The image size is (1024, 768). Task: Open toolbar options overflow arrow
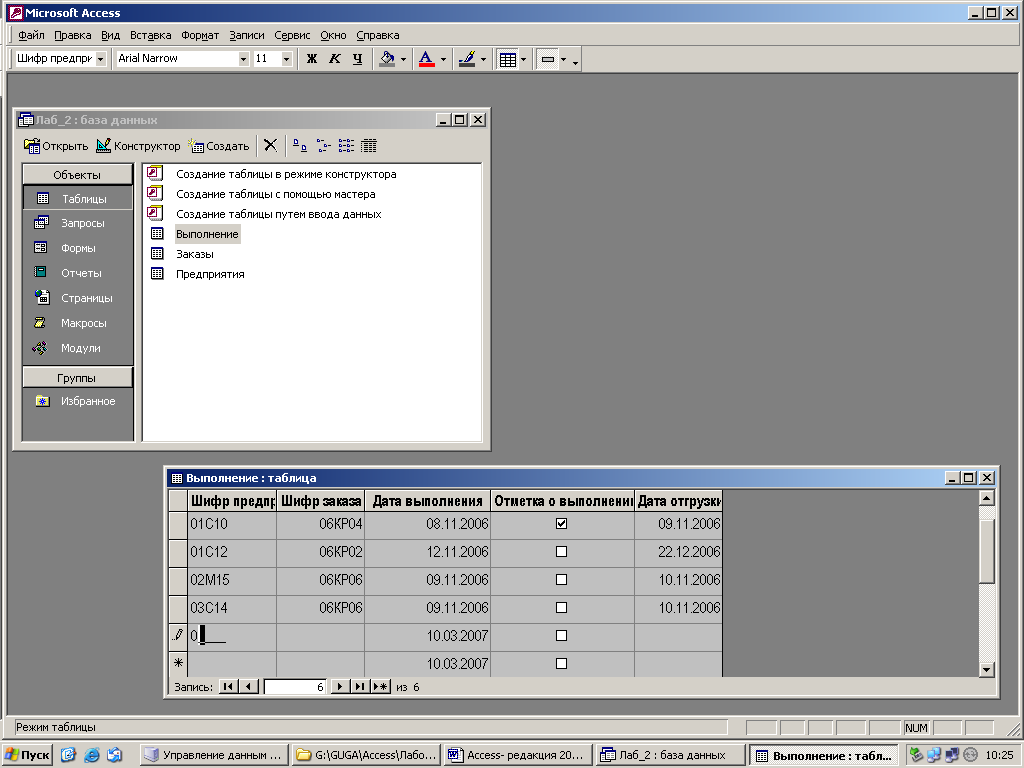pos(575,63)
